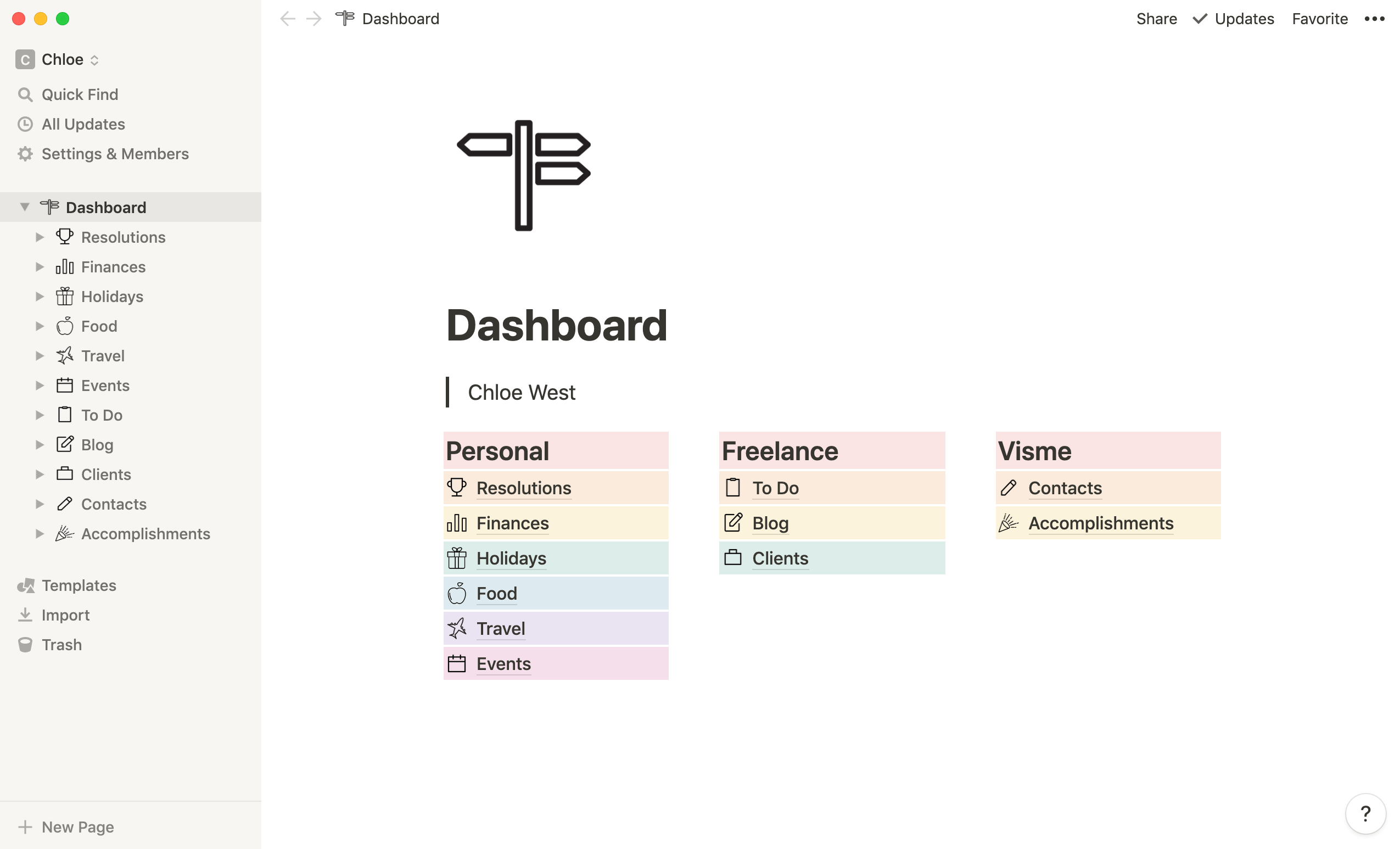The width and height of the screenshot is (1400, 849).
Task: Open the Finances link under Personal
Action: (512, 523)
